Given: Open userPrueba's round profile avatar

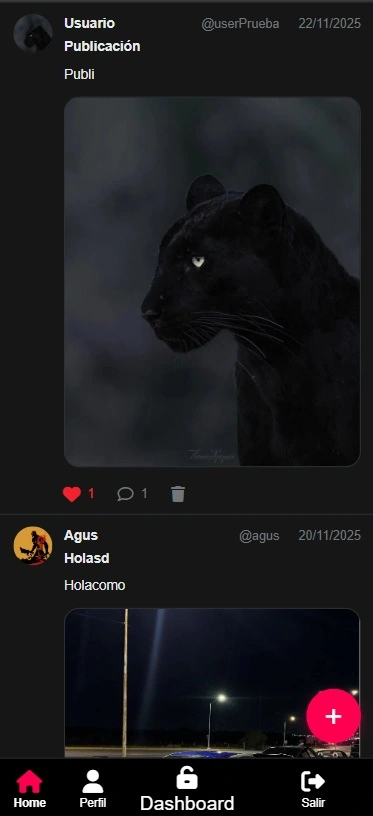Looking at the screenshot, I should point(33,33).
